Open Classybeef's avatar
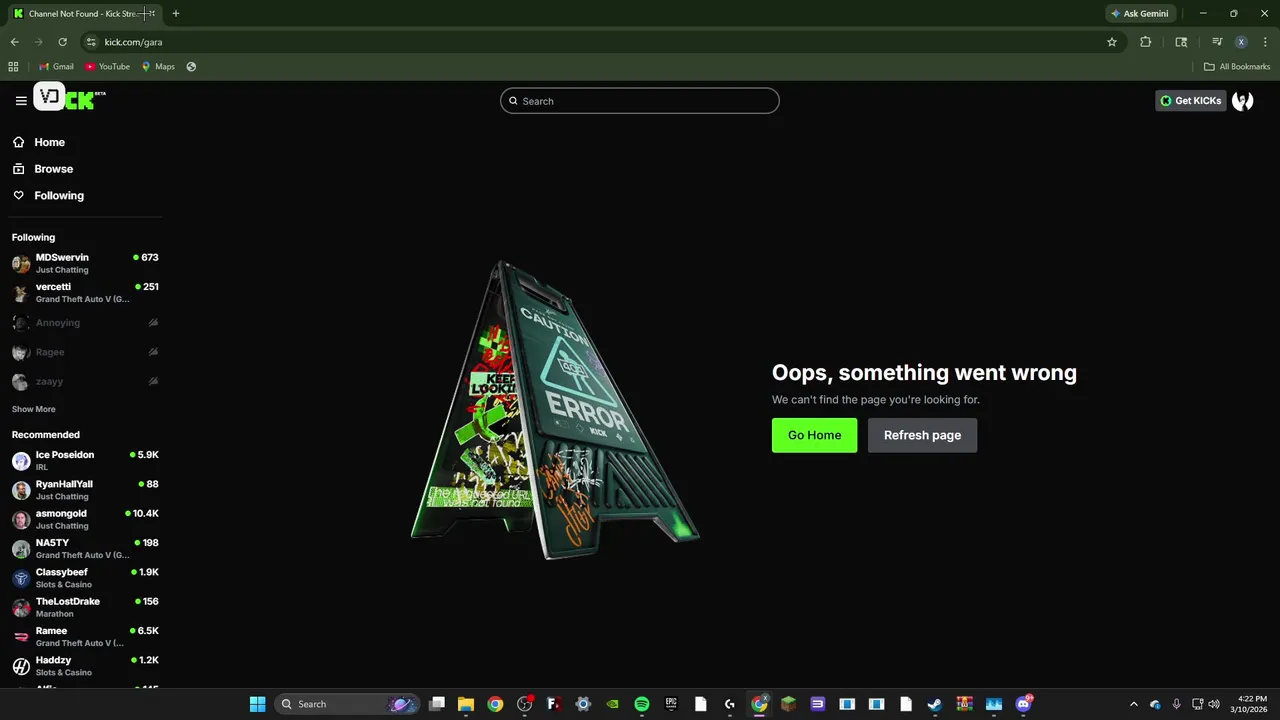The height and width of the screenshot is (720, 1280). coord(21,578)
